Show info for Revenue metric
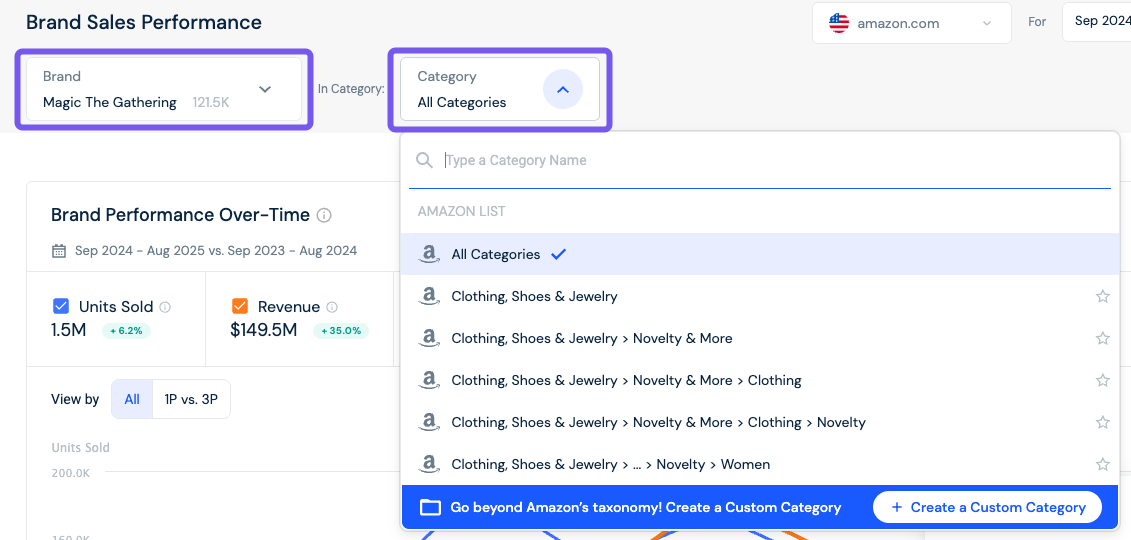Image resolution: width=1131 pixels, height=540 pixels. coord(332,307)
